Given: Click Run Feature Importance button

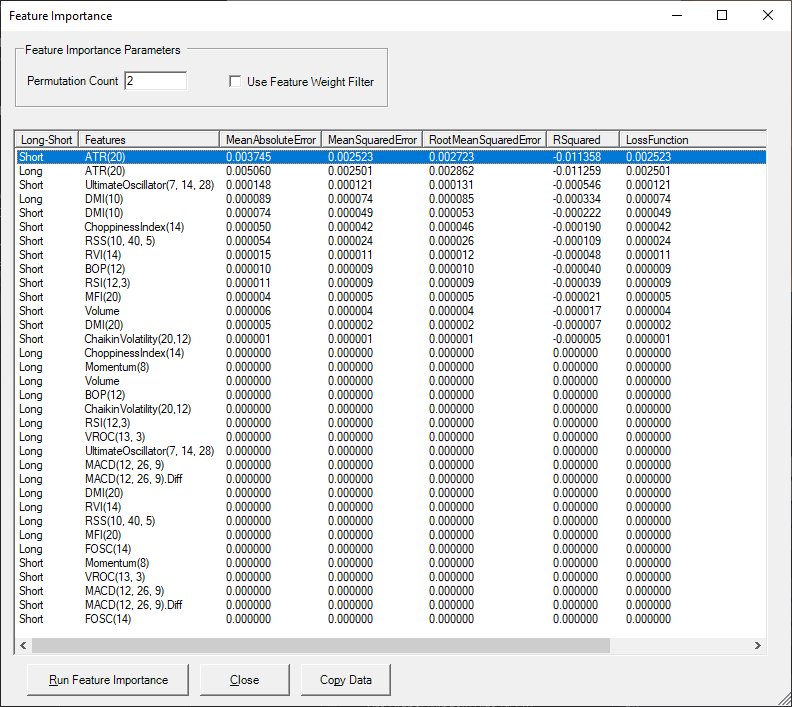Looking at the screenshot, I should coord(108,680).
